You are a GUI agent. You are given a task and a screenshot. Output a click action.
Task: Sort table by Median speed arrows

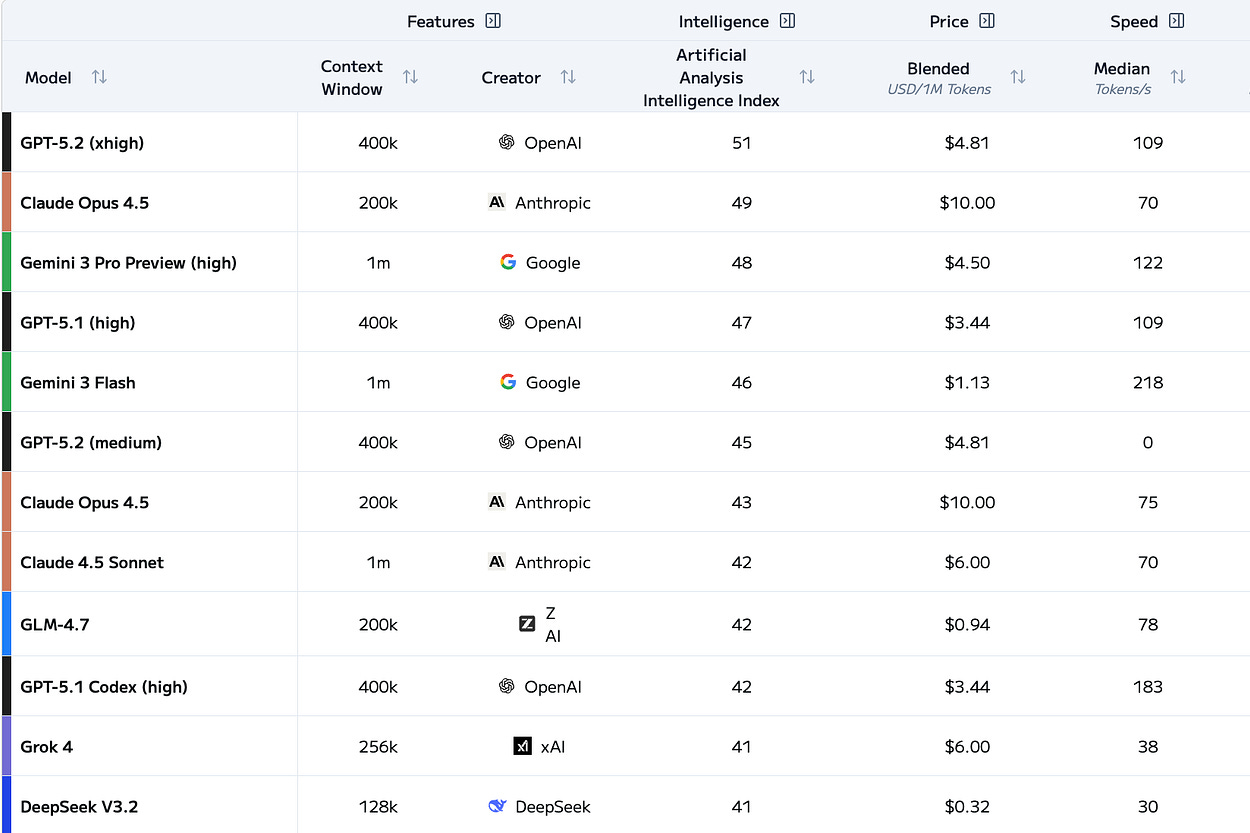pos(1178,77)
